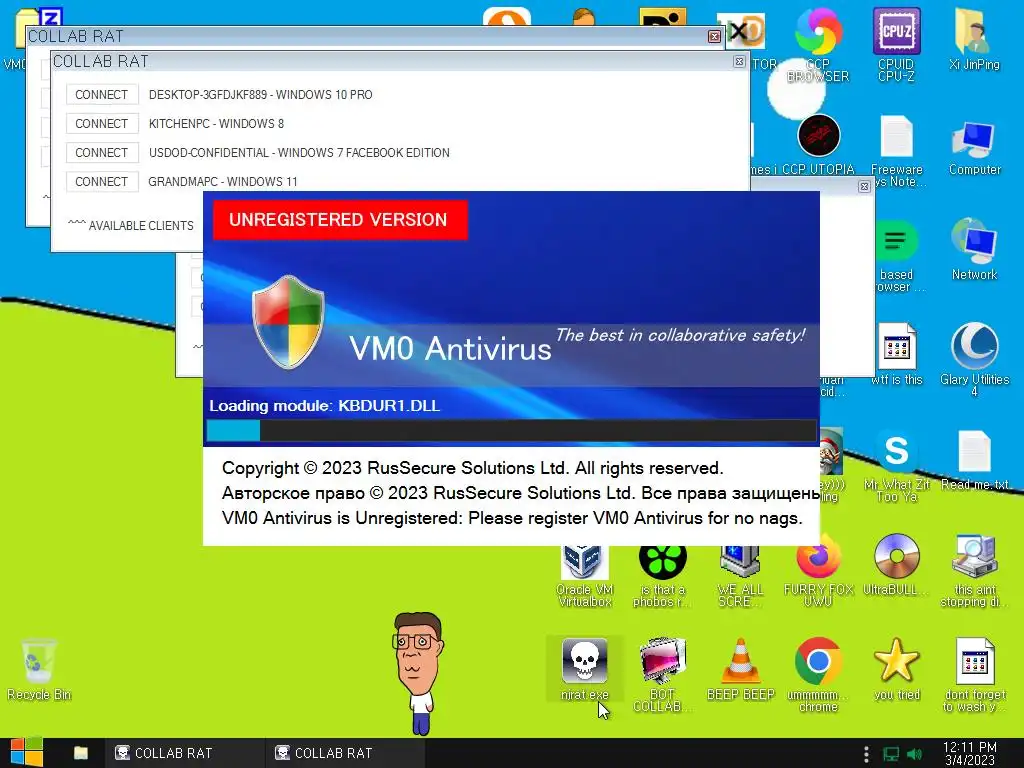The image size is (1024, 768).
Task: Open the CCP UTOPIA icon
Action: coord(818,144)
